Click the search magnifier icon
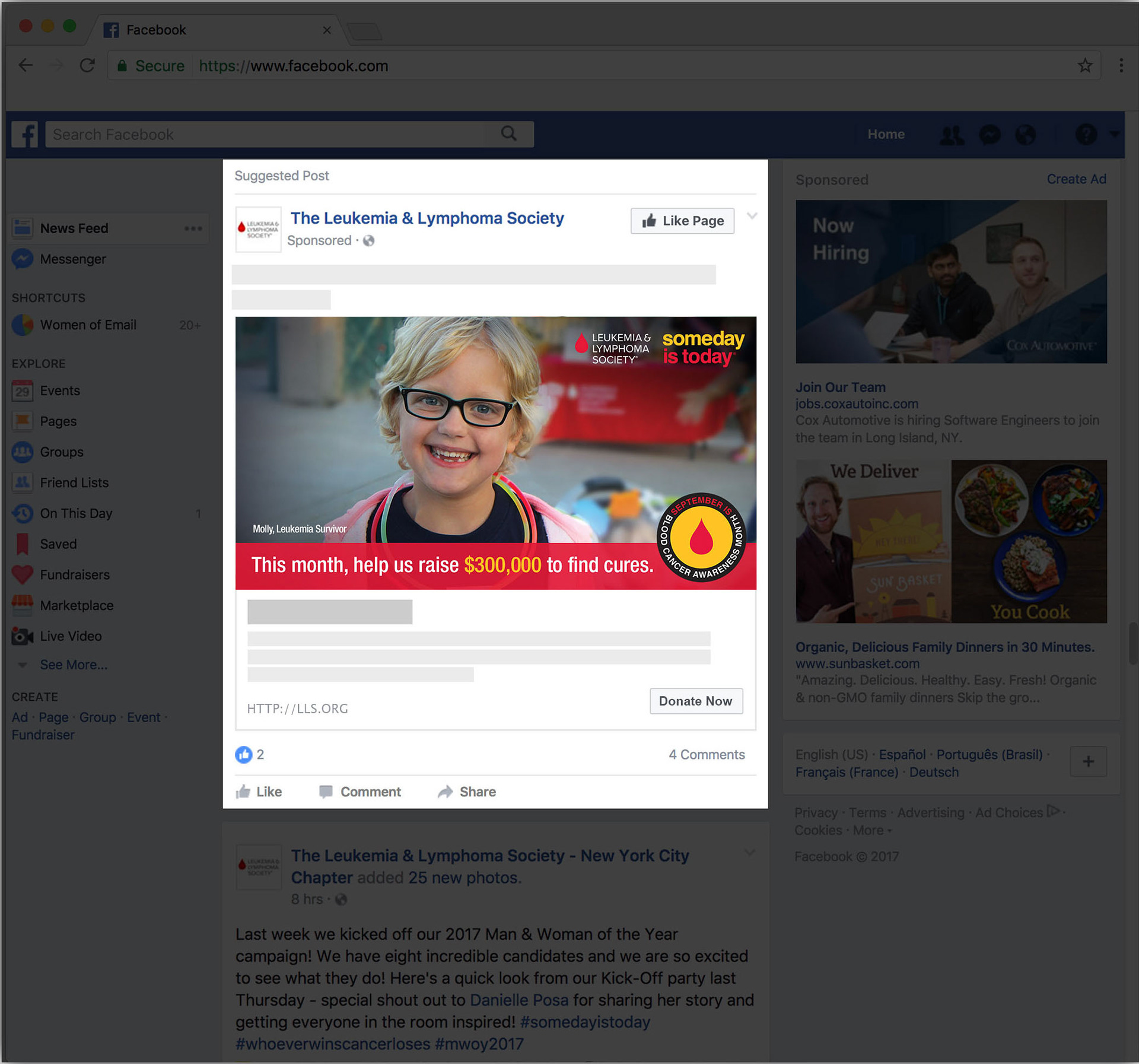 tap(508, 134)
